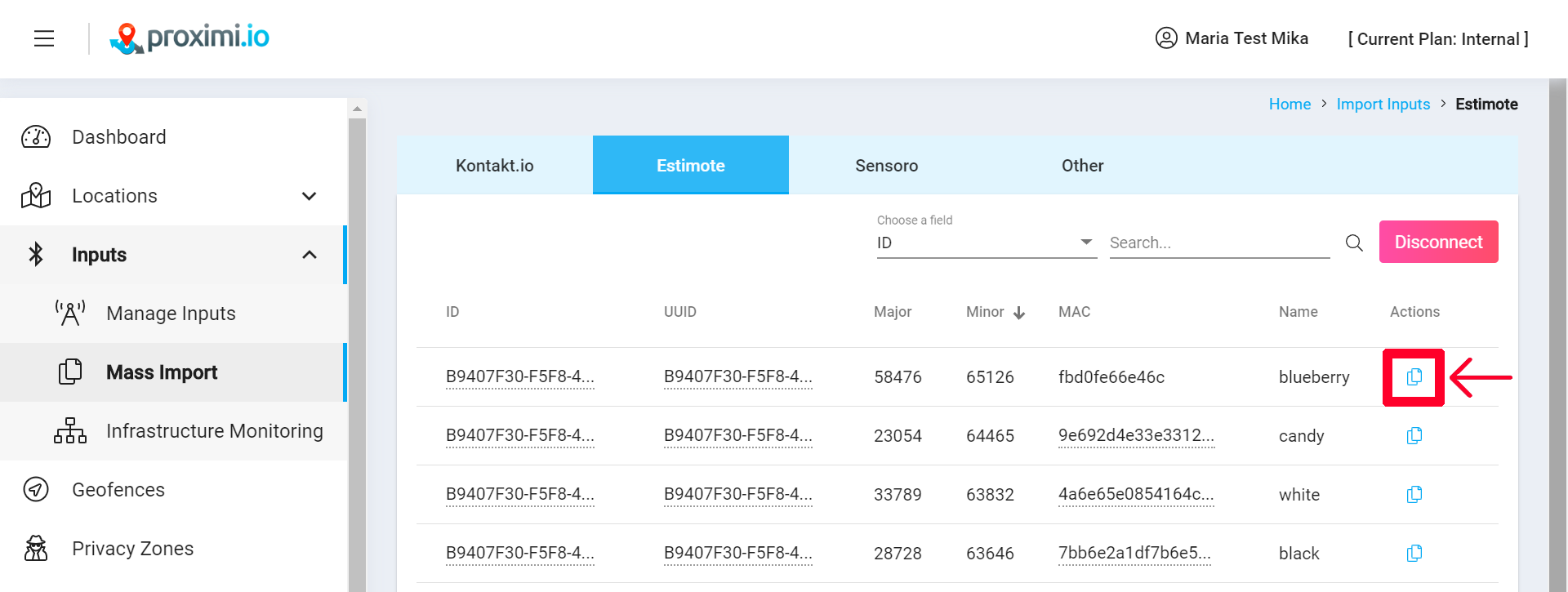
Task: Click the search magnifier icon
Action: [x=1354, y=243]
